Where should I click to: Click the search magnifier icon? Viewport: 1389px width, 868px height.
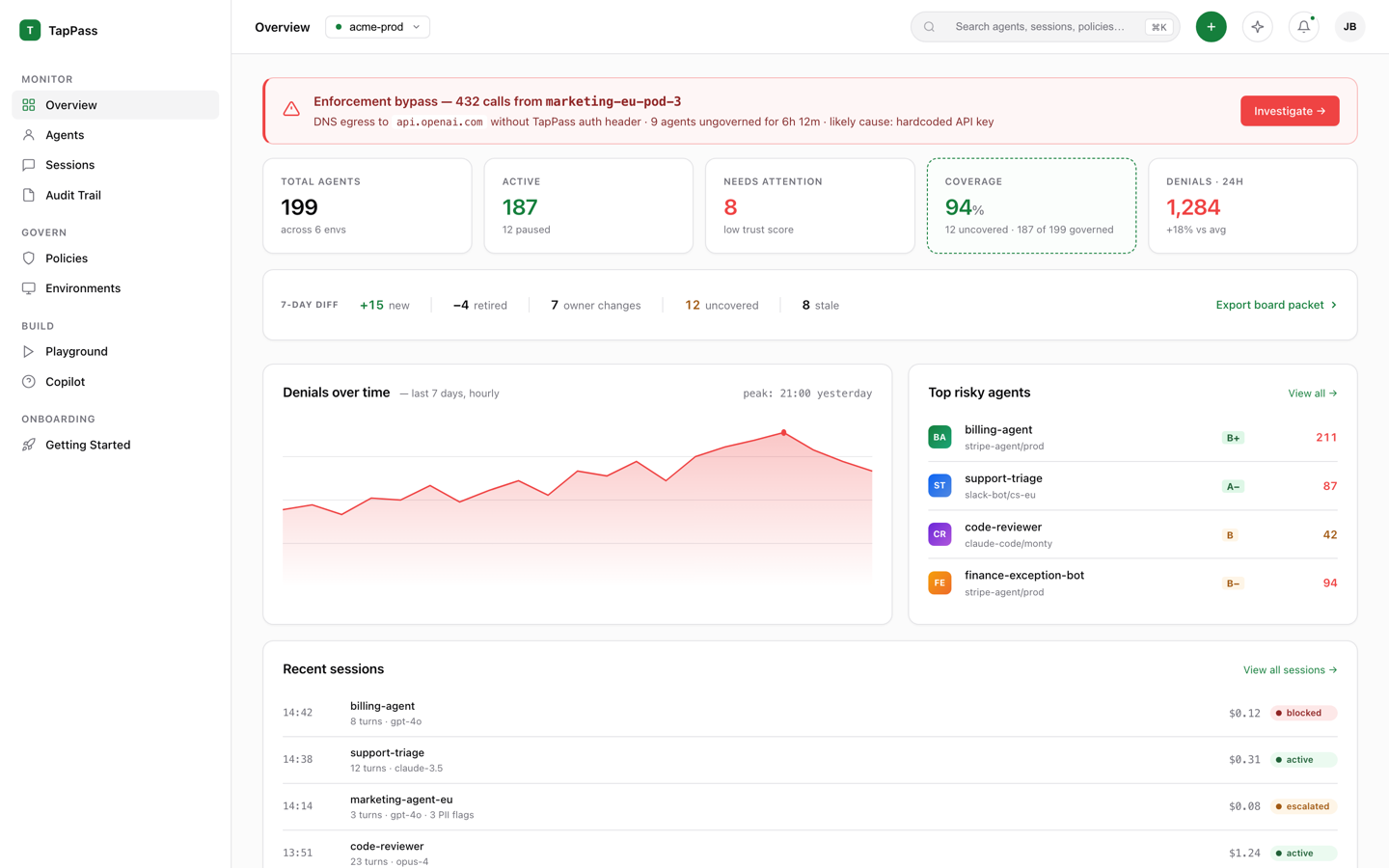click(x=930, y=27)
